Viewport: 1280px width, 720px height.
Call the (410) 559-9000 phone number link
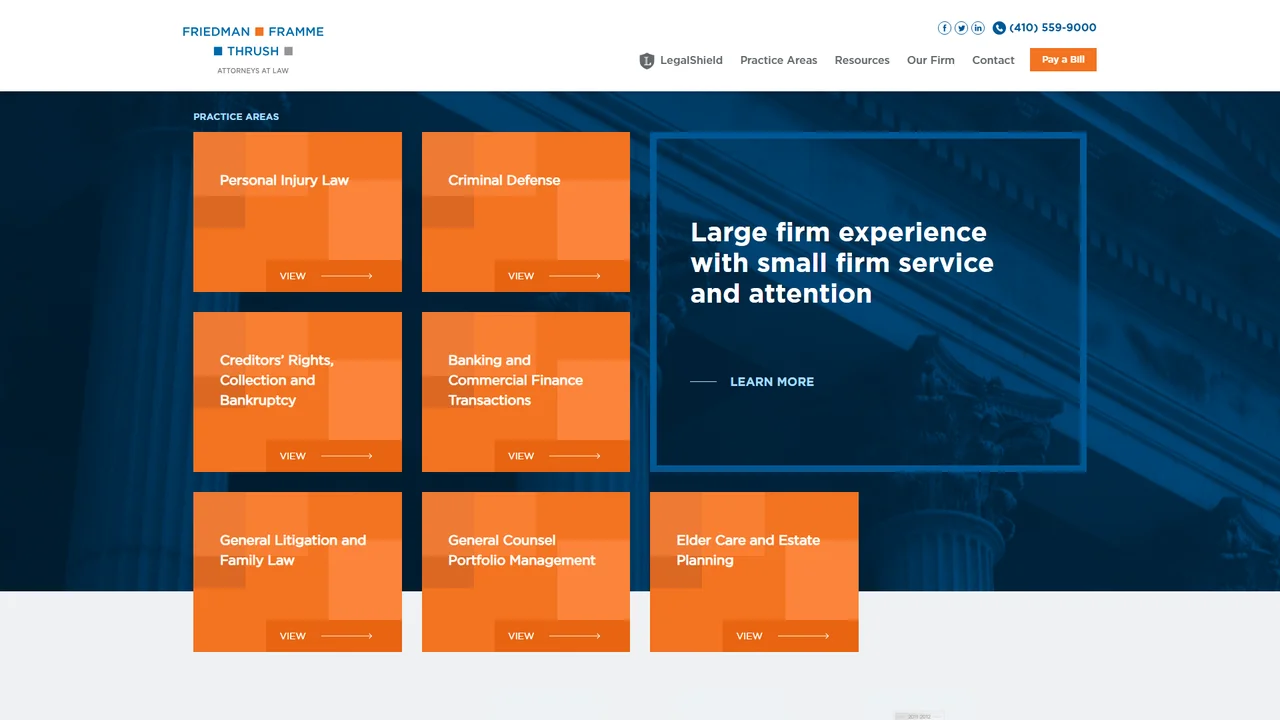coord(1052,28)
